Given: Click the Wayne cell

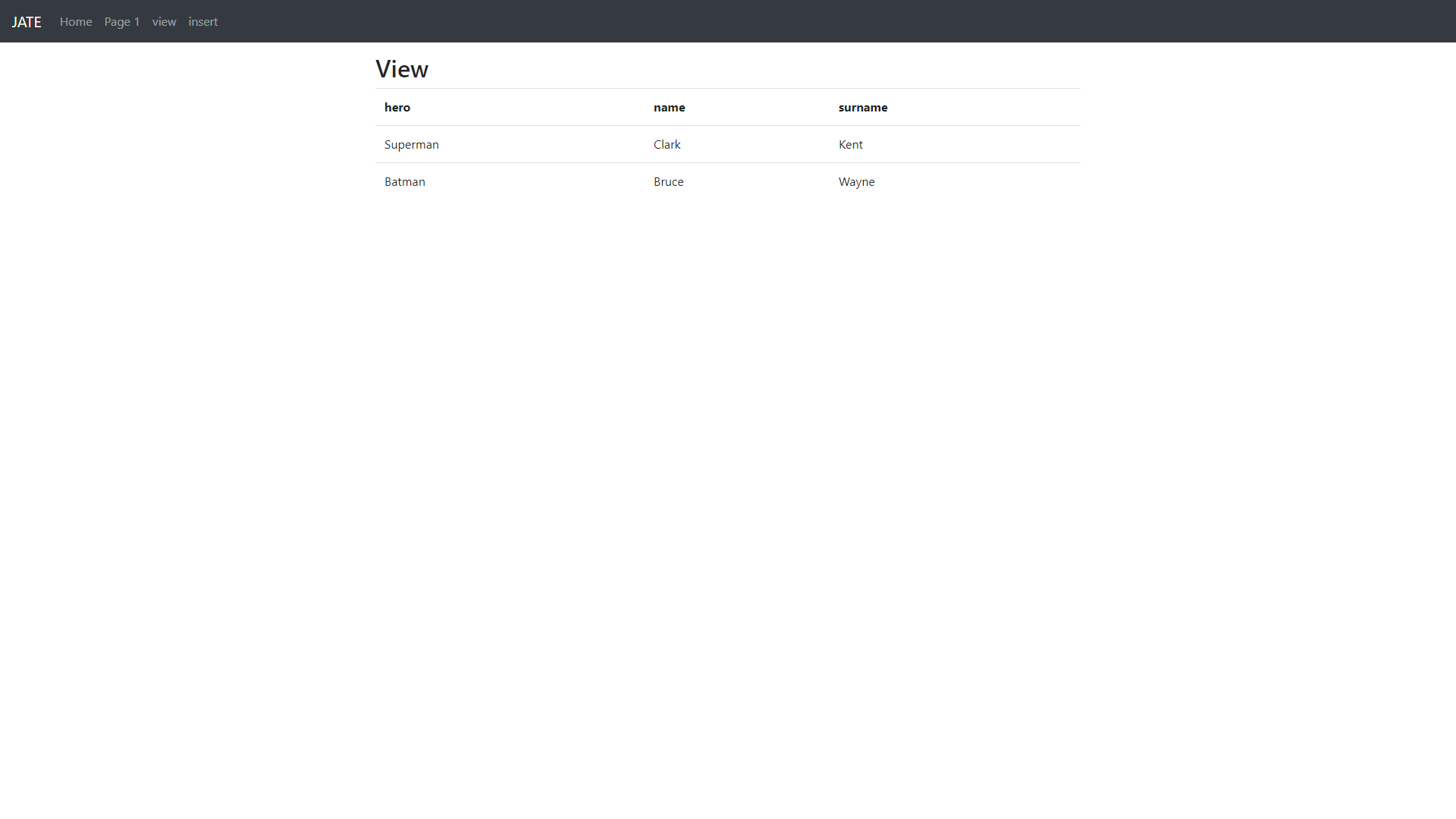Looking at the screenshot, I should tap(955, 181).
